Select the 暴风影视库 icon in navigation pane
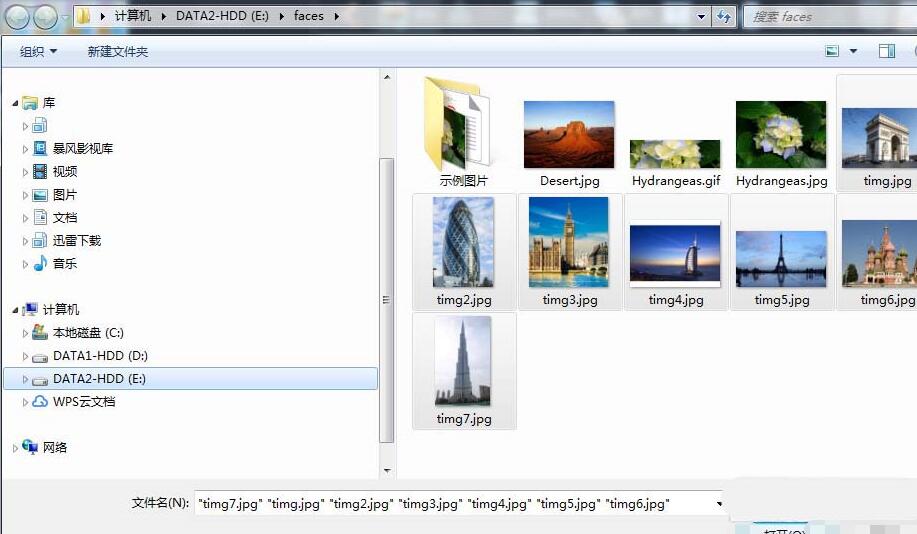The height and width of the screenshot is (534, 917). (x=40, y=149)
